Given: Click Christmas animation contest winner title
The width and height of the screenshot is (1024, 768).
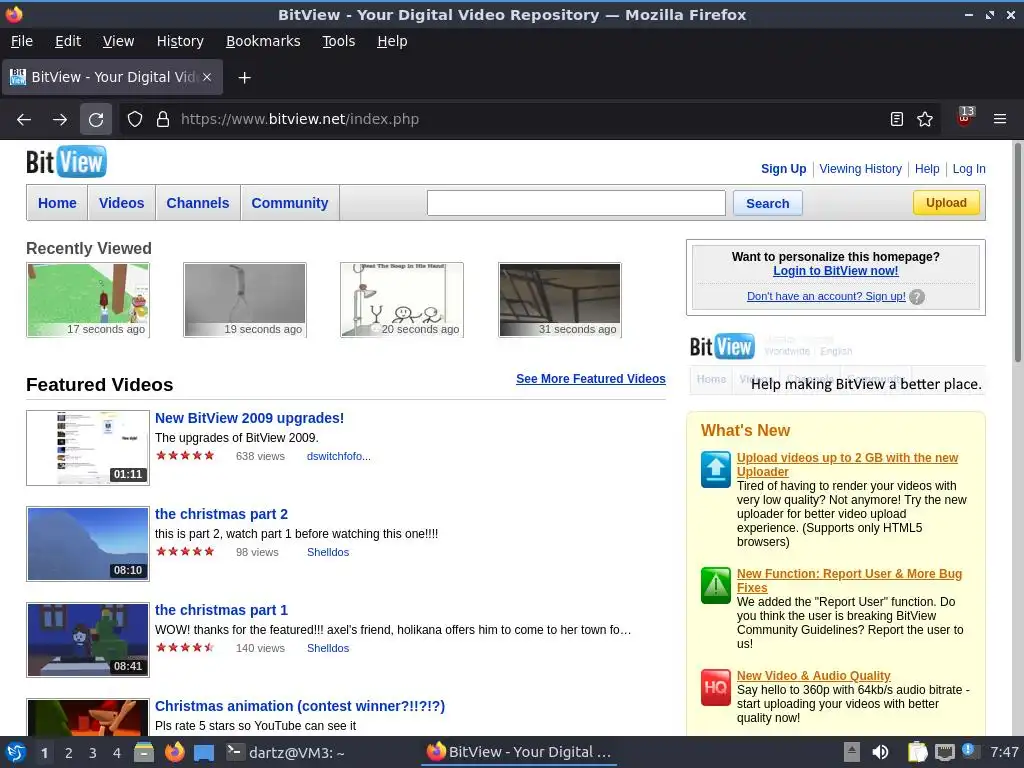Looking at the screenshot, I should pos(300,706).
